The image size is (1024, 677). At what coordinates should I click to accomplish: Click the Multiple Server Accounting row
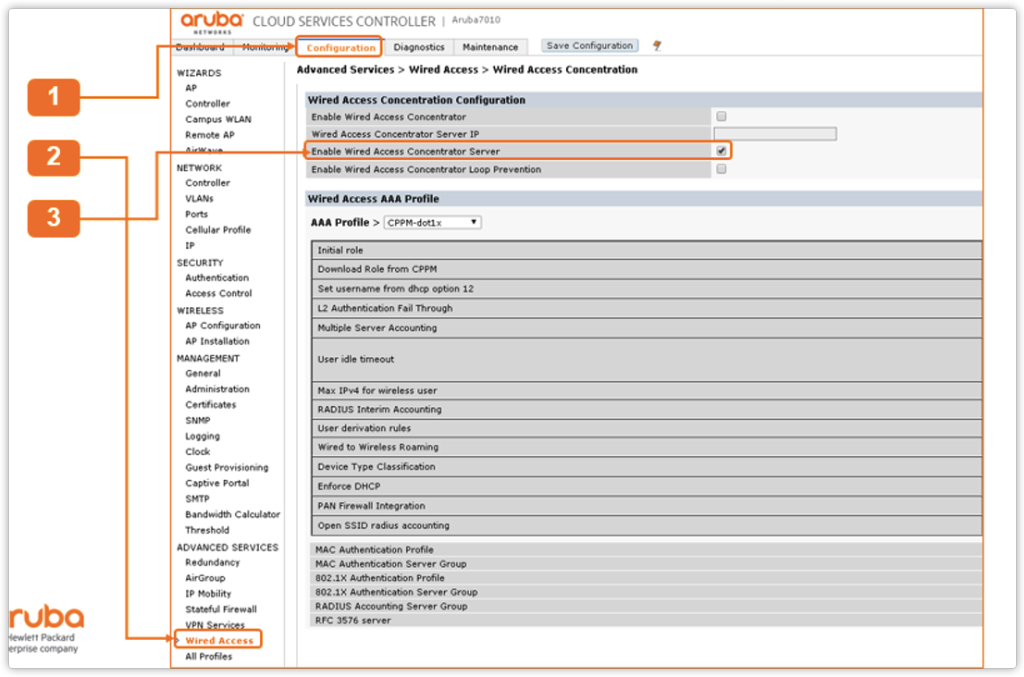tap(647, 328)
